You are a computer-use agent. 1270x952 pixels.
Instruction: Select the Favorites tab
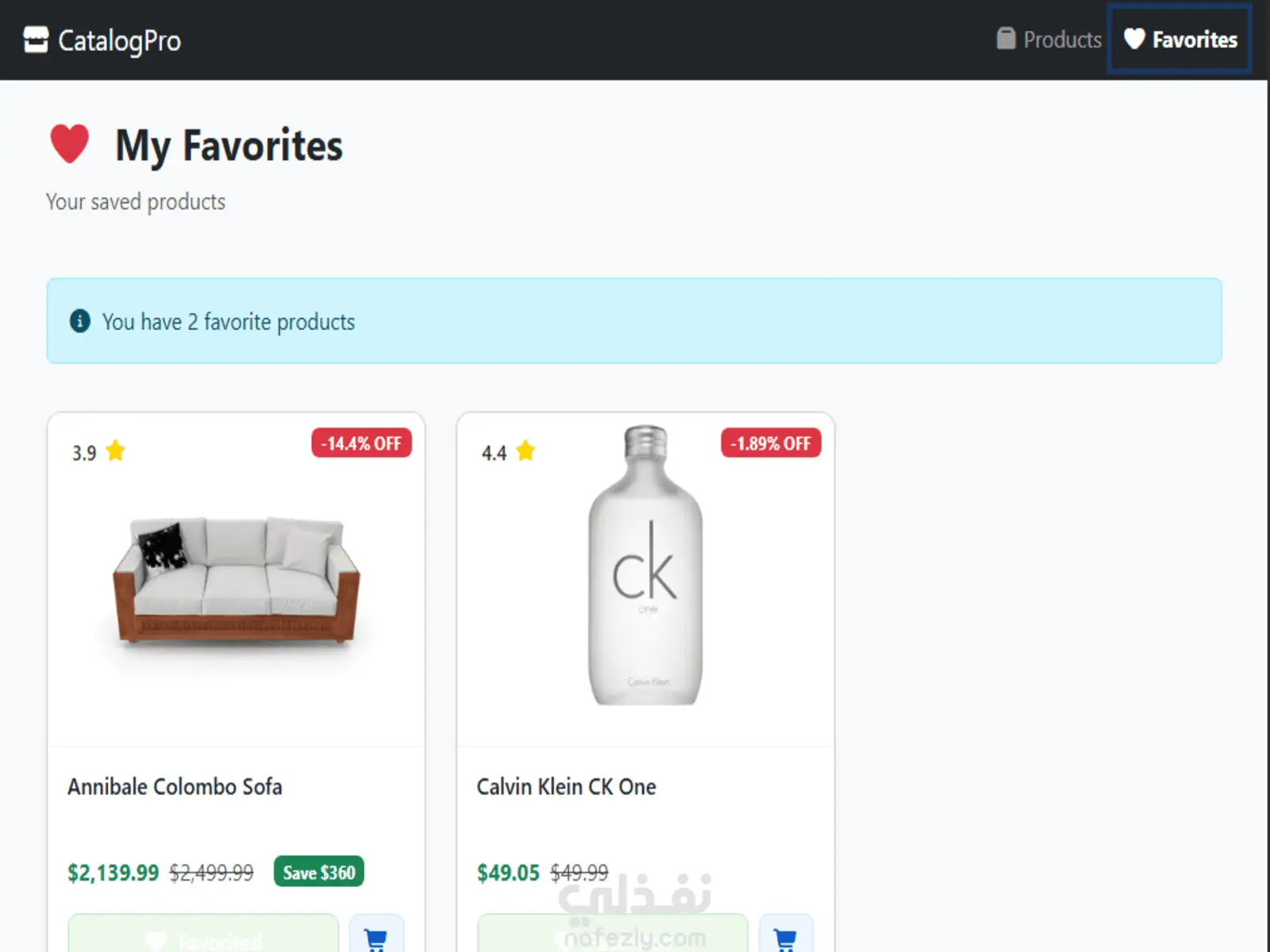pyautogui.click(x=1180, y=40)
